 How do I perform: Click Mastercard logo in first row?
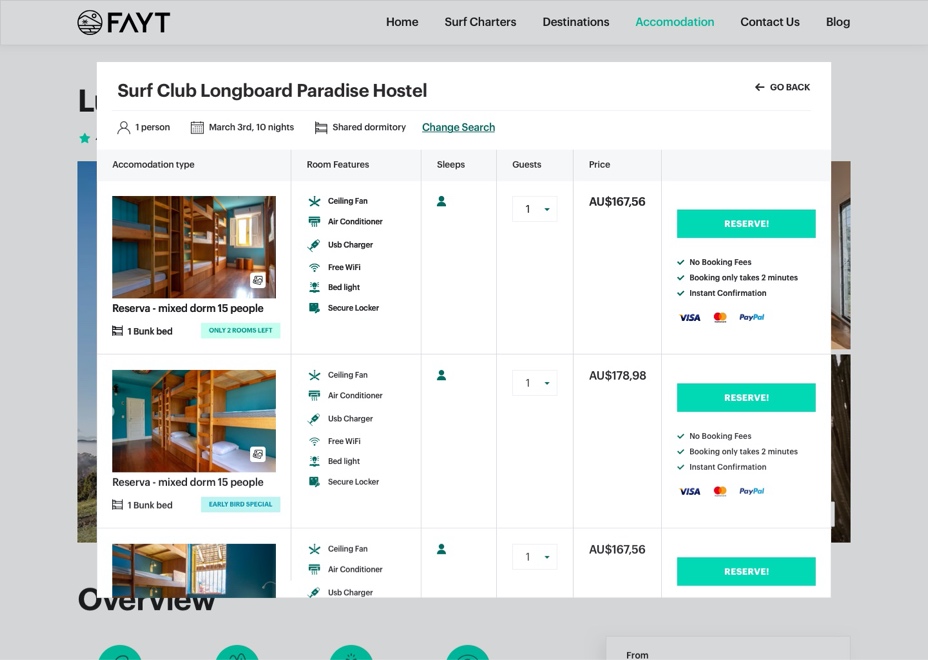pos(720,318)
